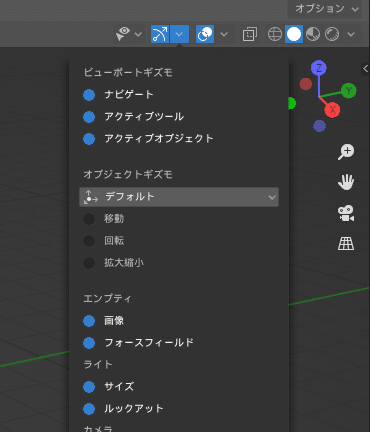
Task: Switch to Material Preview shading
Action: [313, 34]
